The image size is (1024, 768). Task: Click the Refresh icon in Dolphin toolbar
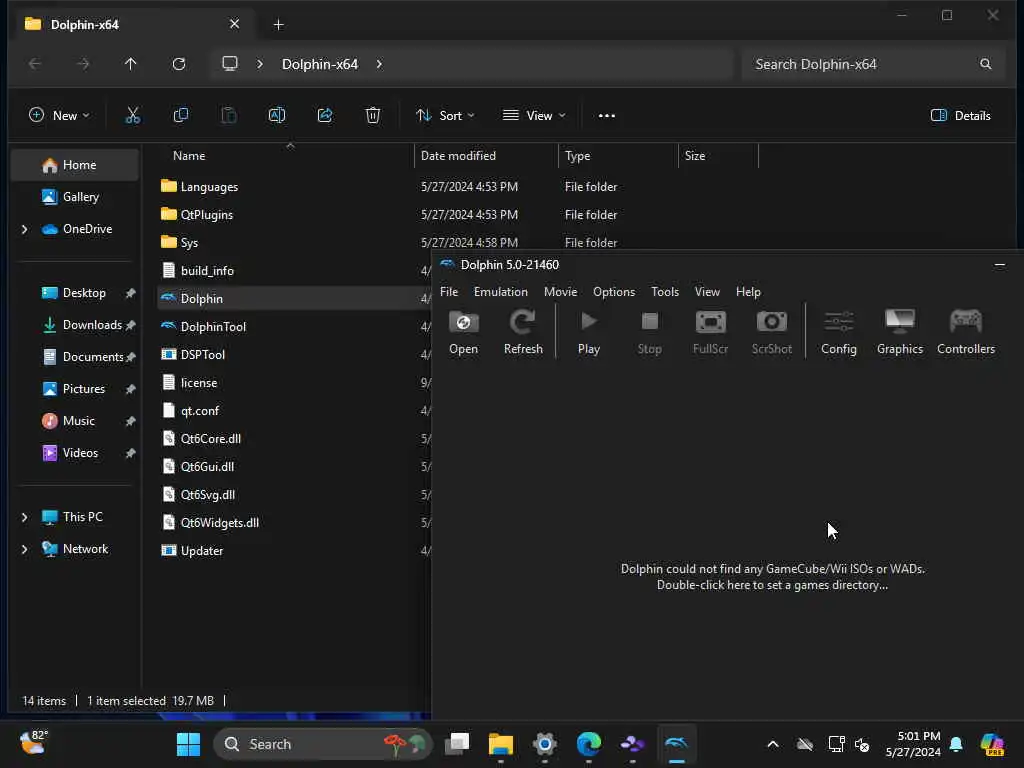tap(523, 332)
